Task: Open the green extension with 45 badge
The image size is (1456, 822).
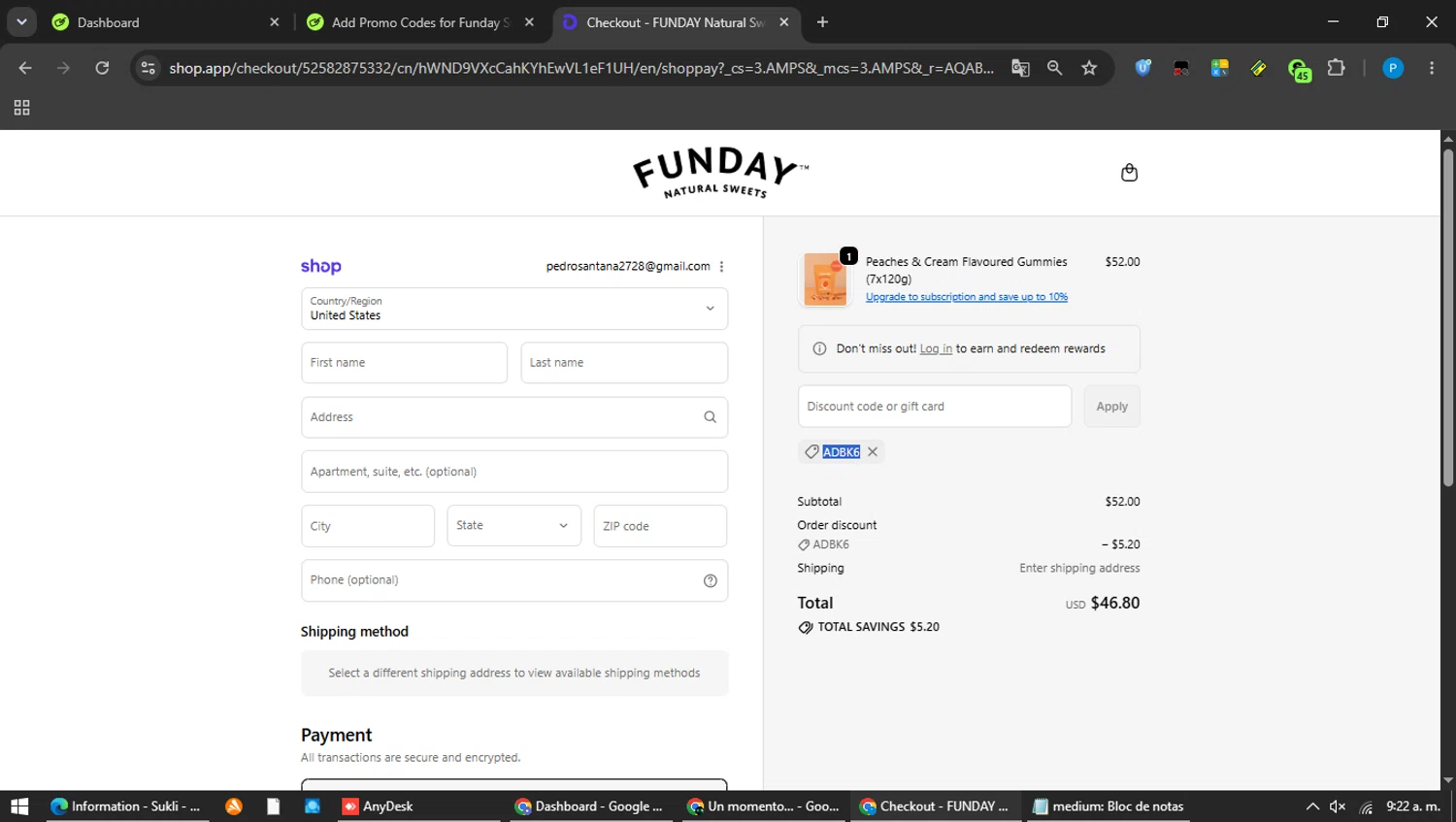Action: point(1299,69)
